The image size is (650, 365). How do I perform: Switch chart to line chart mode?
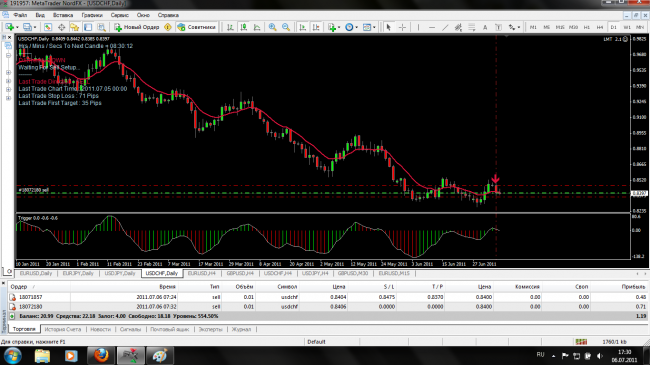257,27
